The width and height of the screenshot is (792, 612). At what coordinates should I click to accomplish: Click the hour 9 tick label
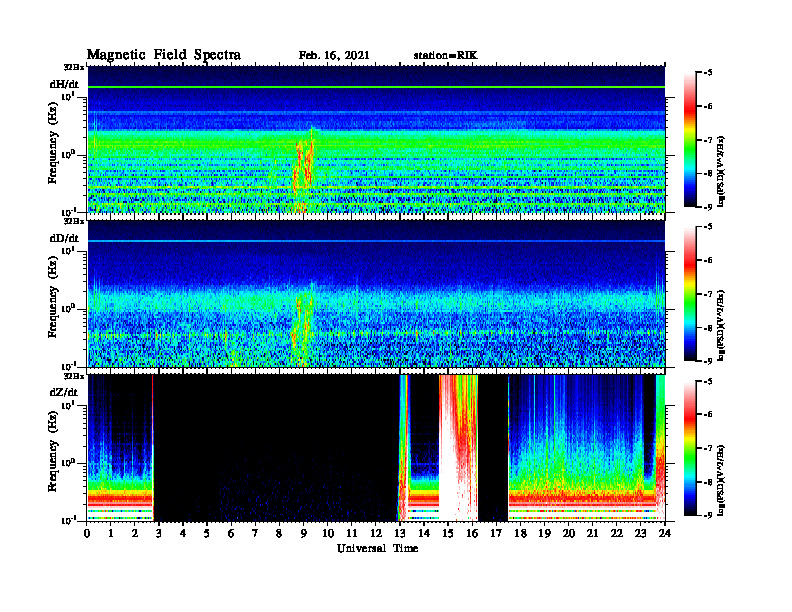point(303,533)
